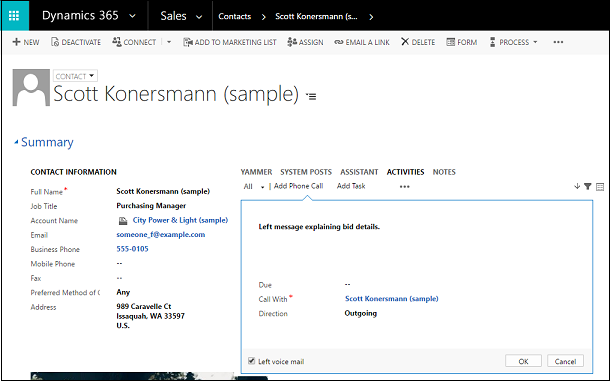This screenshot has width=610, height=381.
Task: Click Add Task
Action: point(351,186)
